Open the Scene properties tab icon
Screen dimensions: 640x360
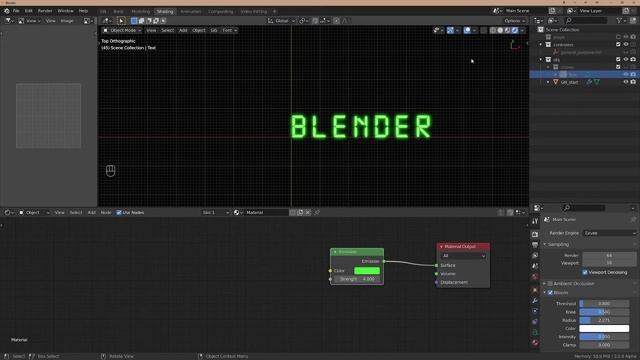535,266
